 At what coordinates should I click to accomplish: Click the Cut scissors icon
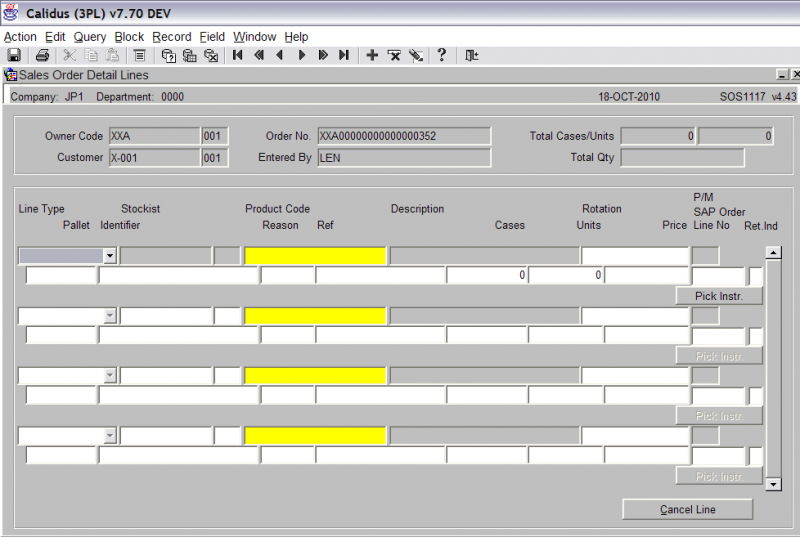pos(69,55)
